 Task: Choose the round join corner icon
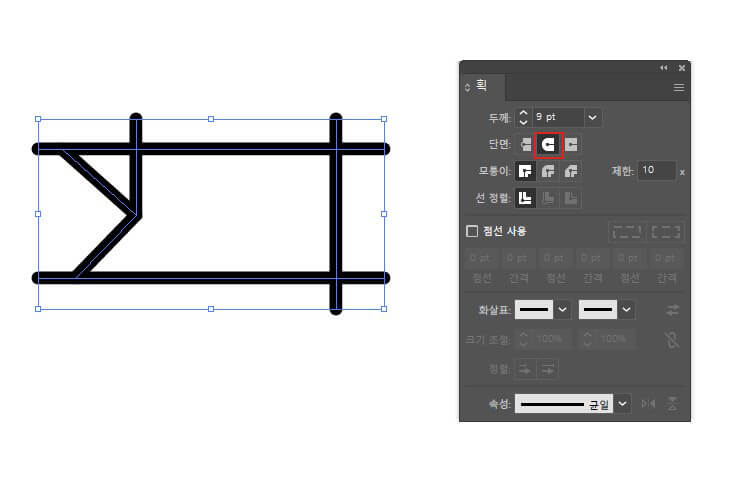(x=548, y=171)
